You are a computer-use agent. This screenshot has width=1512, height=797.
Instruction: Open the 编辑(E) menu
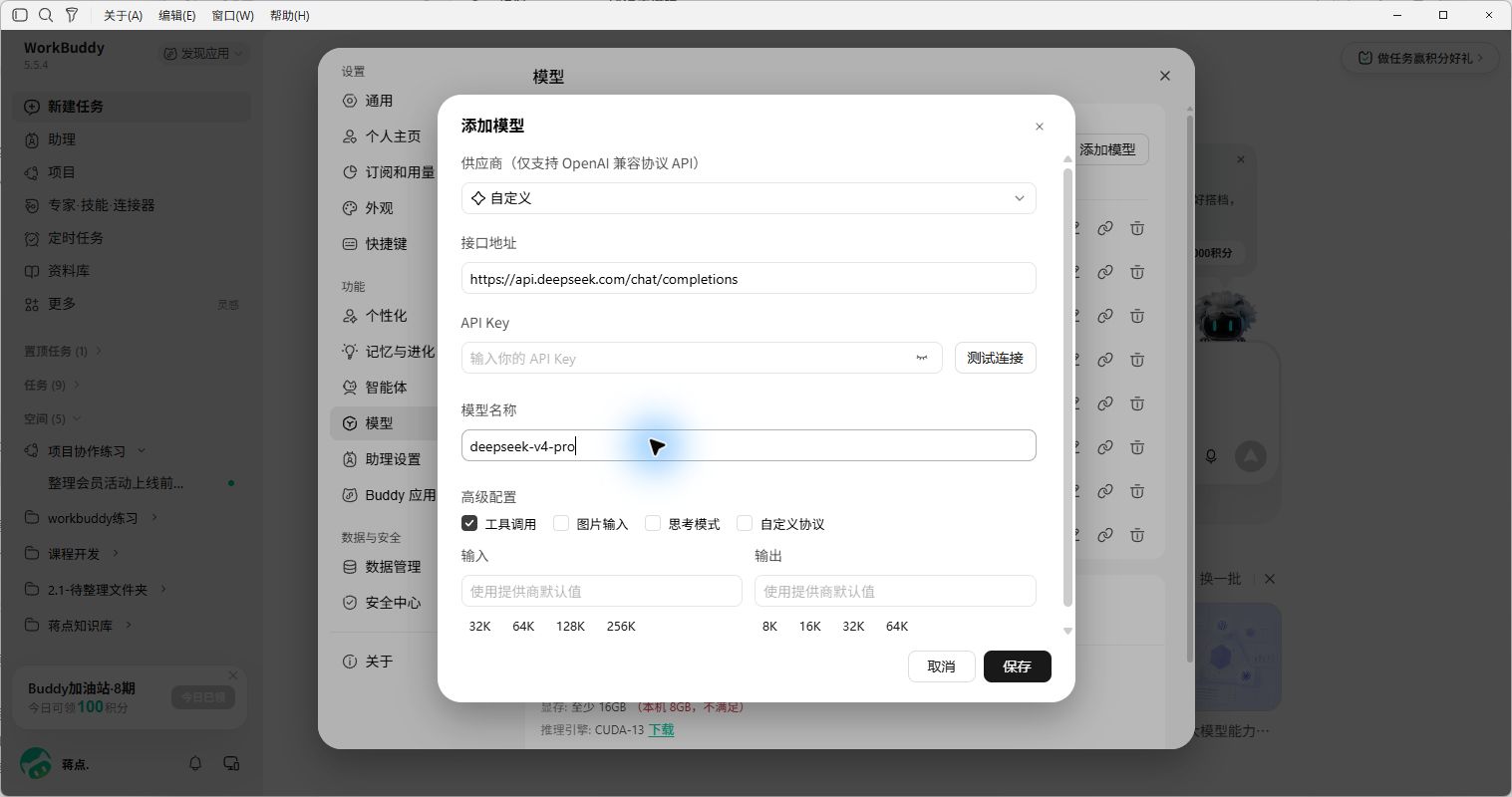tap(177, 15)
